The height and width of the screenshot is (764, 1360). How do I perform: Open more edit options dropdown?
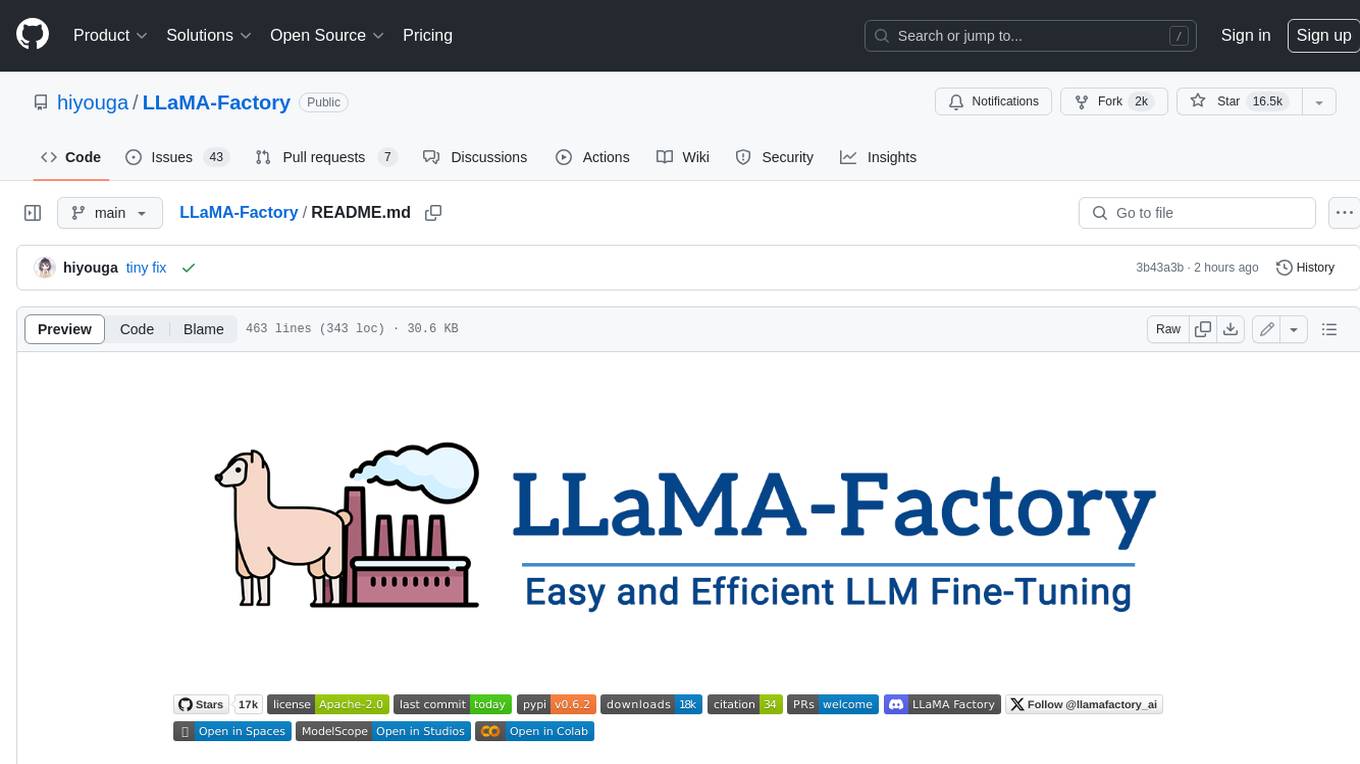[1294, 329]
